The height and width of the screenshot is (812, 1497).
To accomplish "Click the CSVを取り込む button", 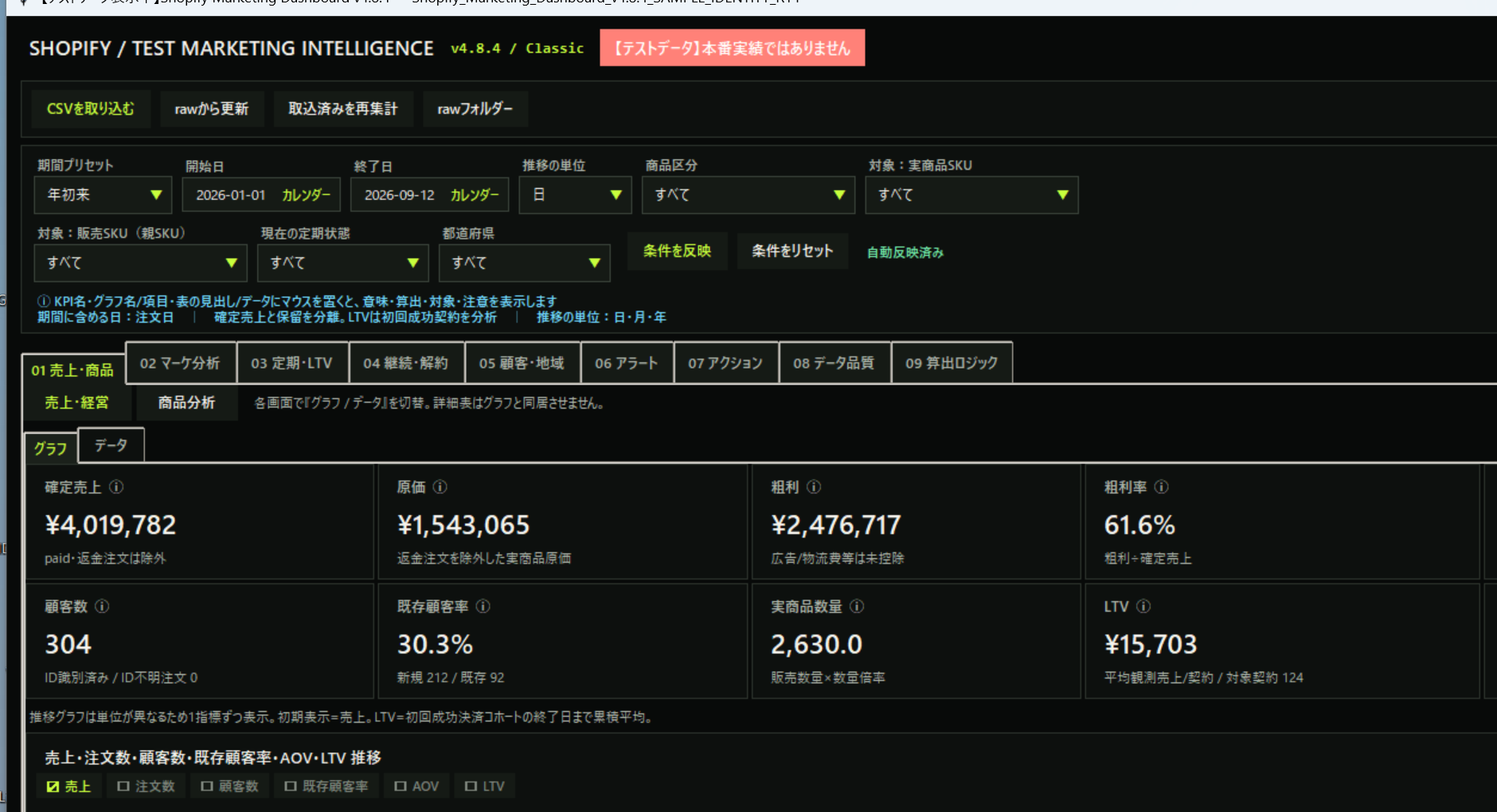I will click(91, 109).
